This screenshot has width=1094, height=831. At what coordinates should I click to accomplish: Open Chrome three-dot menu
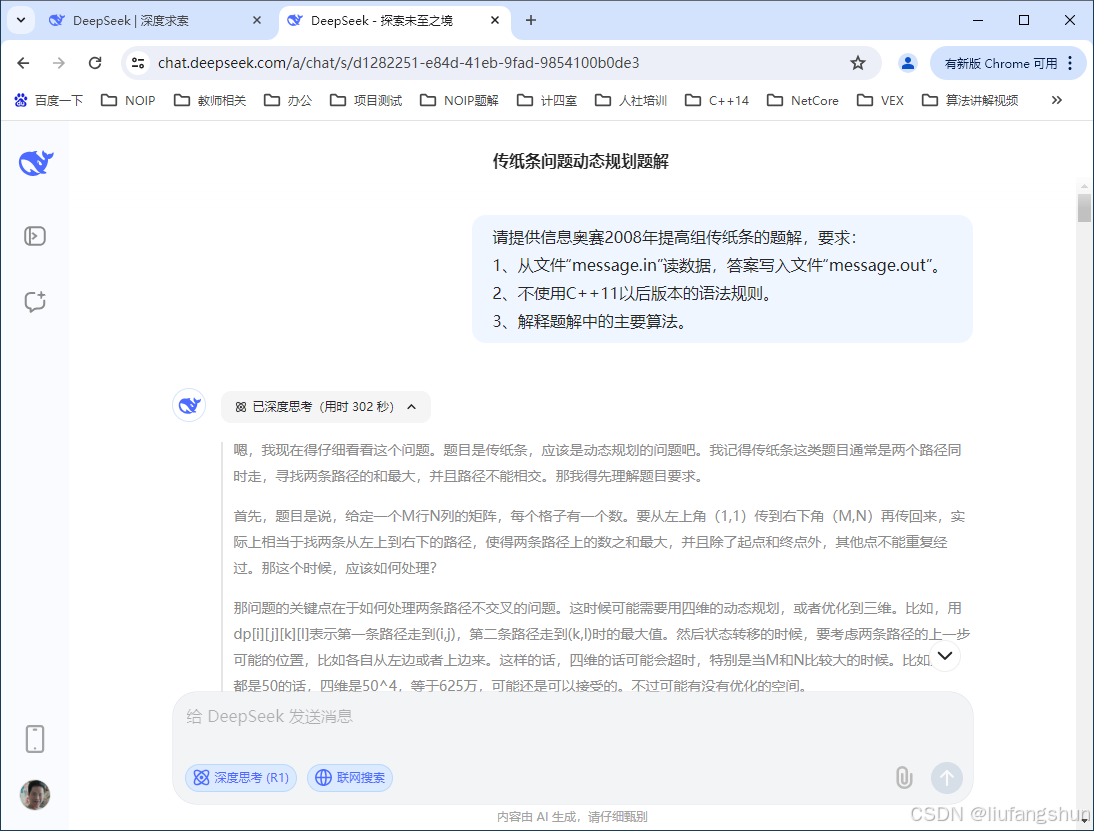click(x=1070, y=63)
